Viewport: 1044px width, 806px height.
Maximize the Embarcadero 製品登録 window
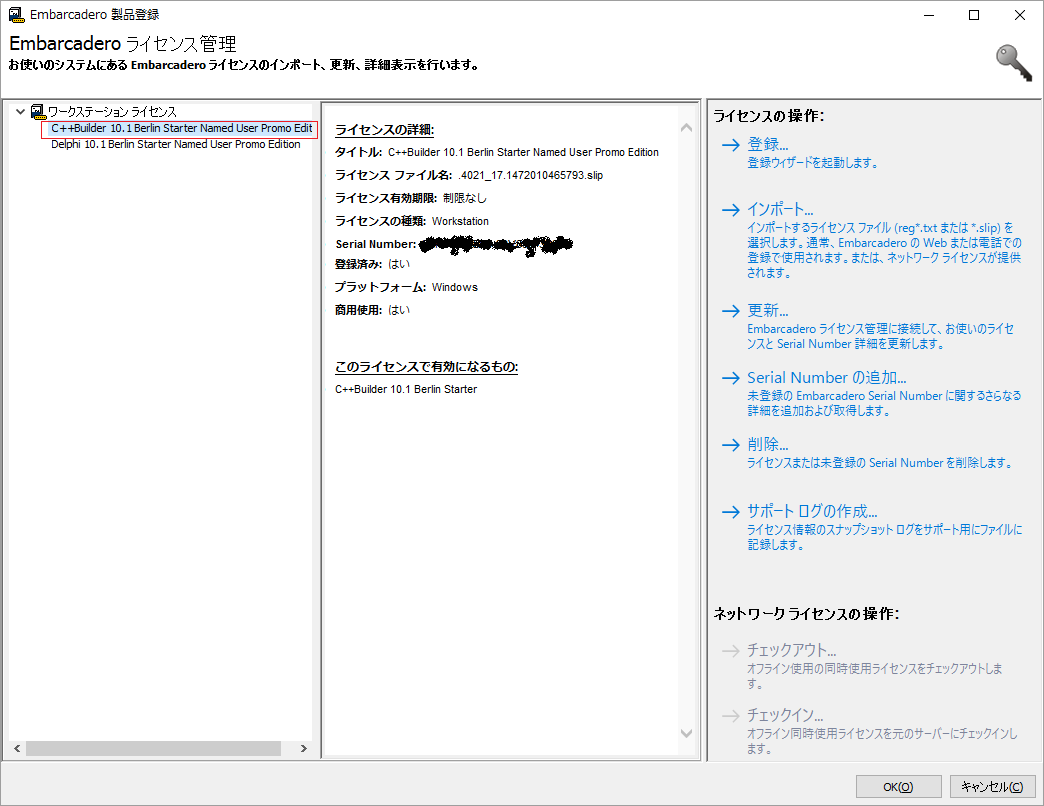974,15
